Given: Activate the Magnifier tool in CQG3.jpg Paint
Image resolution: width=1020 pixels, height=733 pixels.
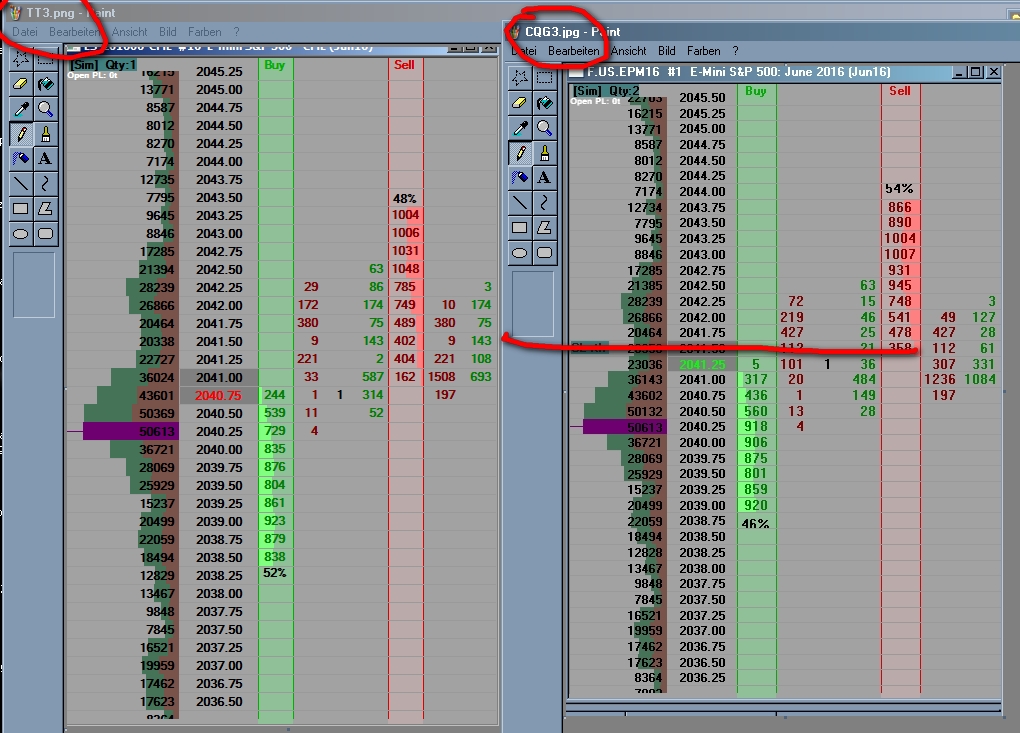Looking at the screenshot, I should pos(544,128).
